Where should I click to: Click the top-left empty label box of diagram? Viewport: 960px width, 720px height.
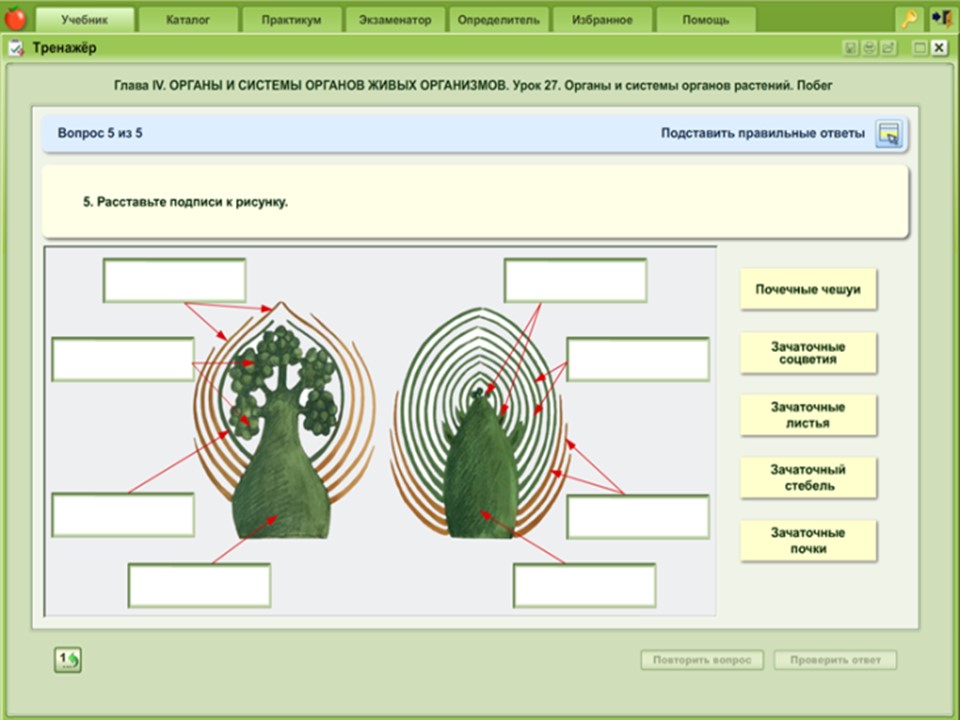(x=174, y=280)
